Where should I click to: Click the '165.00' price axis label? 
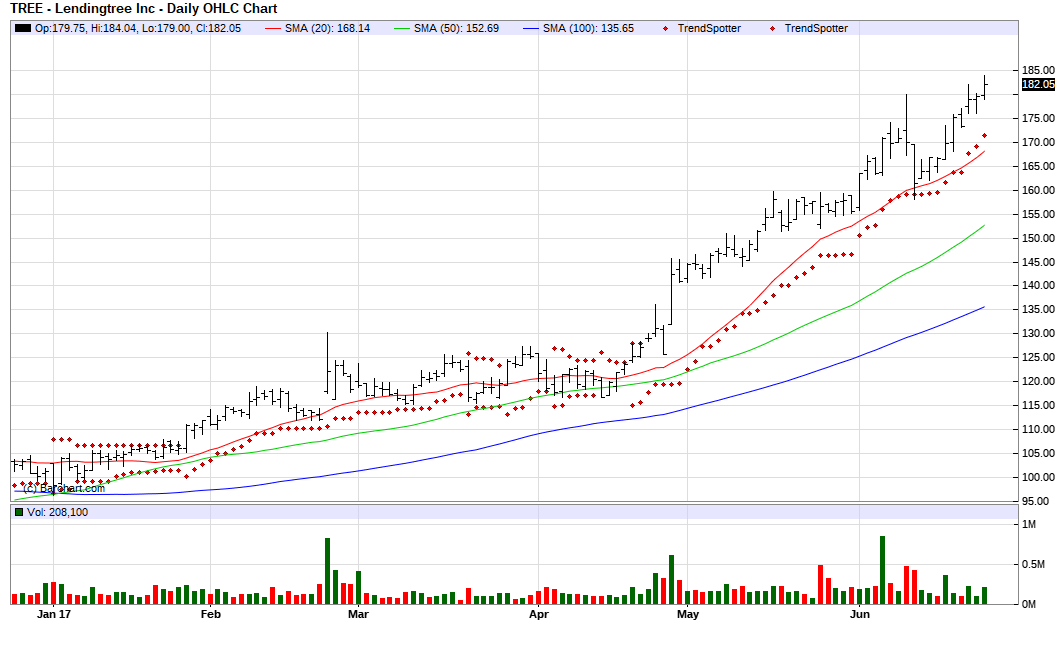(x=1038, y=166)
